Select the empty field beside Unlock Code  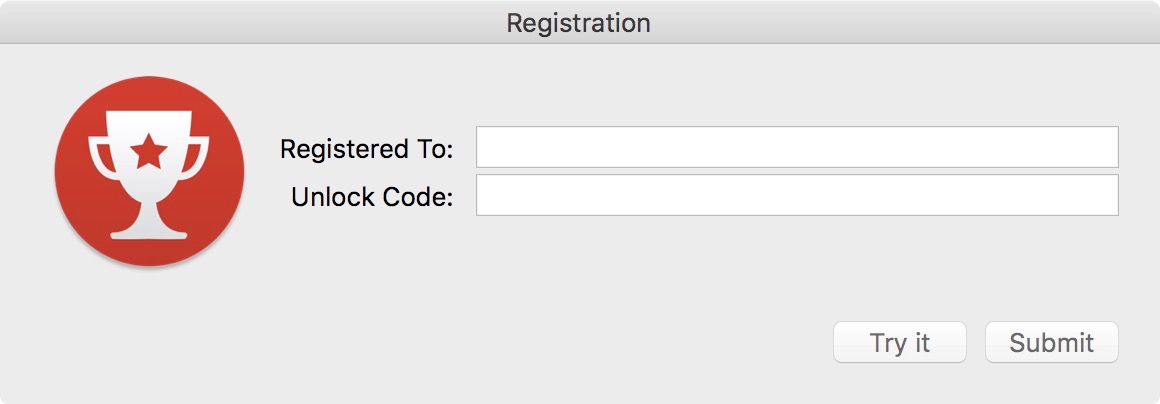coord(796,195)
